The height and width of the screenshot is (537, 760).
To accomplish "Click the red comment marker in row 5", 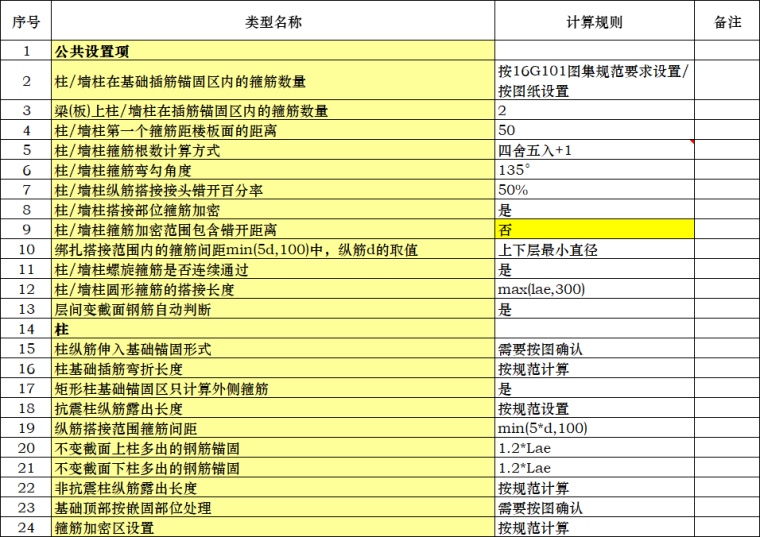I will [691, 143].
